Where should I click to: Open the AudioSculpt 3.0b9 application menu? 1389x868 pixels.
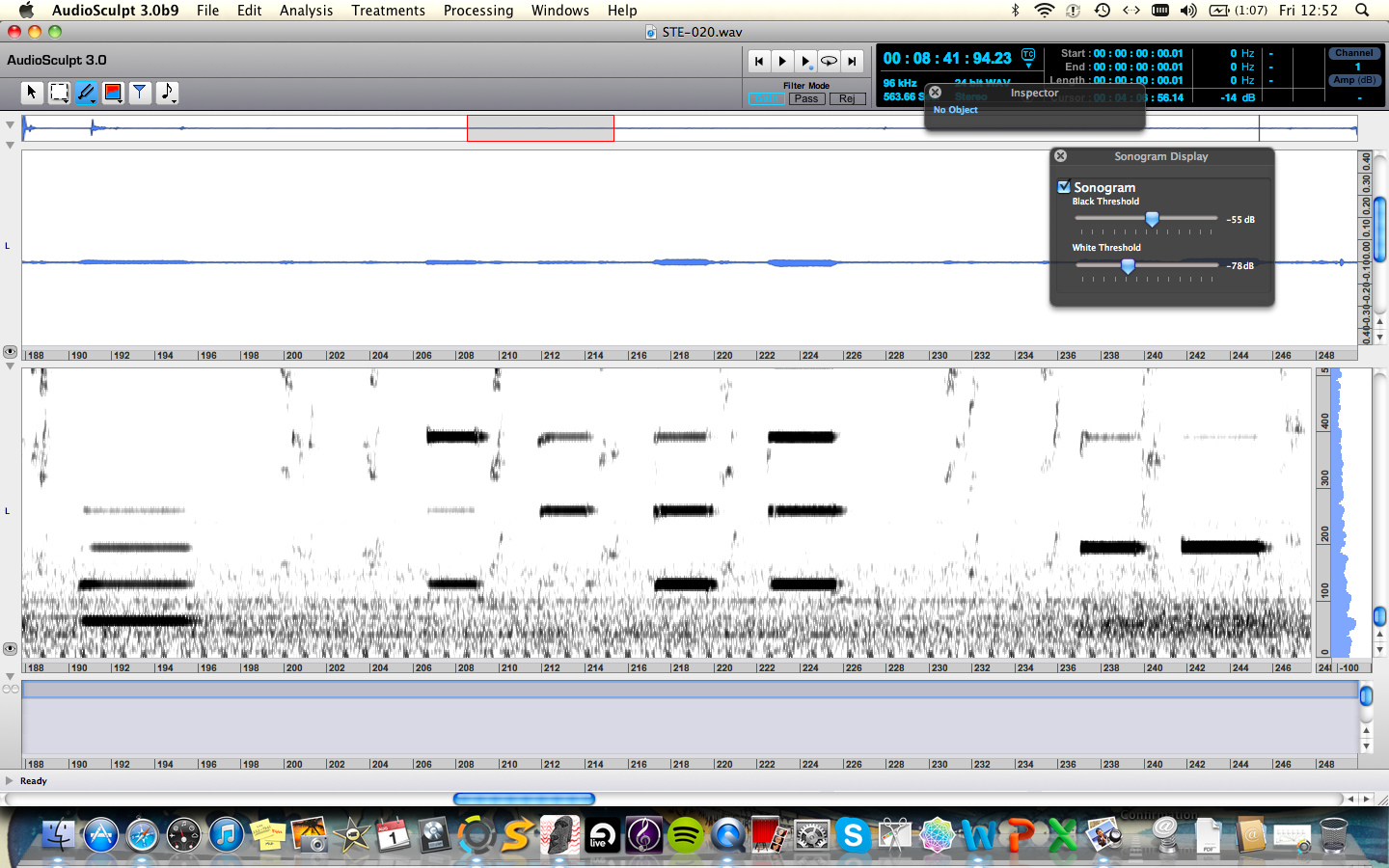116,10
